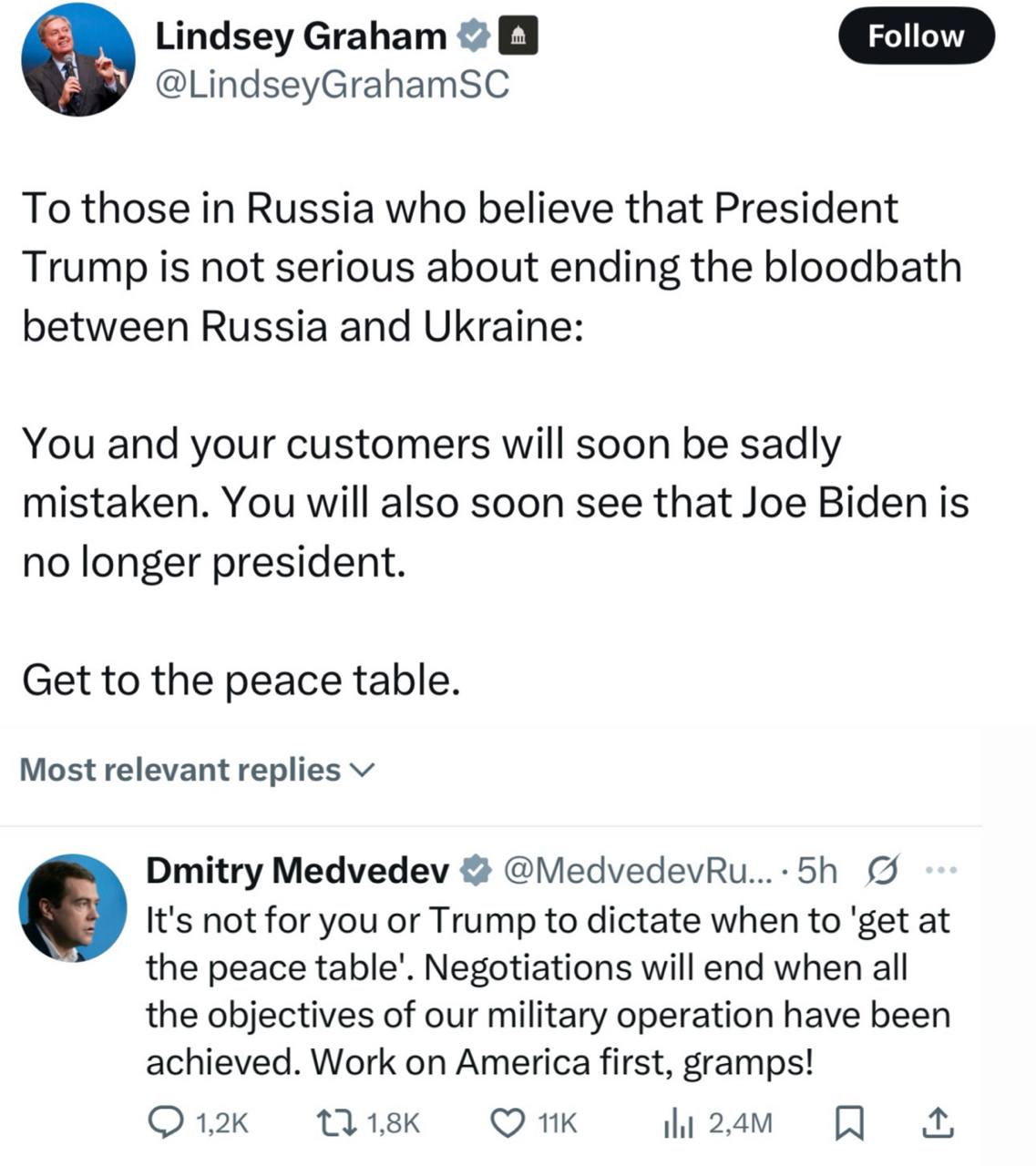Bookmark Dmitry Medvedev's reply
This screenshot has width=1036, height=1166.
point(849,1123)
